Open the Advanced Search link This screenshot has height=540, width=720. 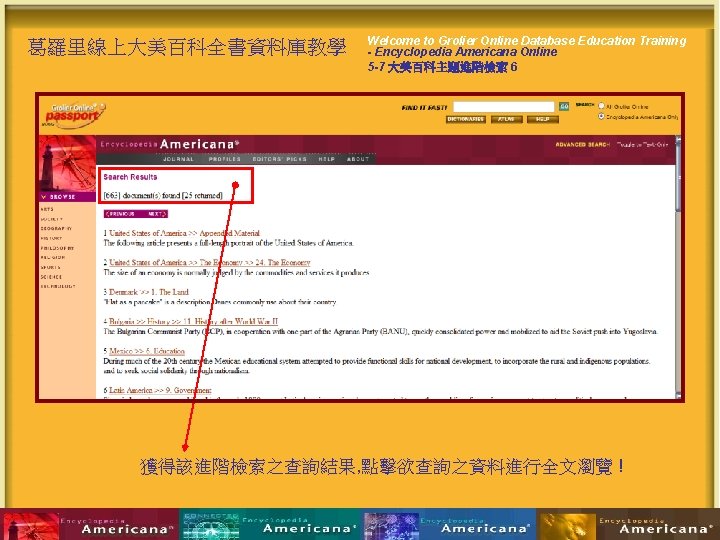point(582,145)
